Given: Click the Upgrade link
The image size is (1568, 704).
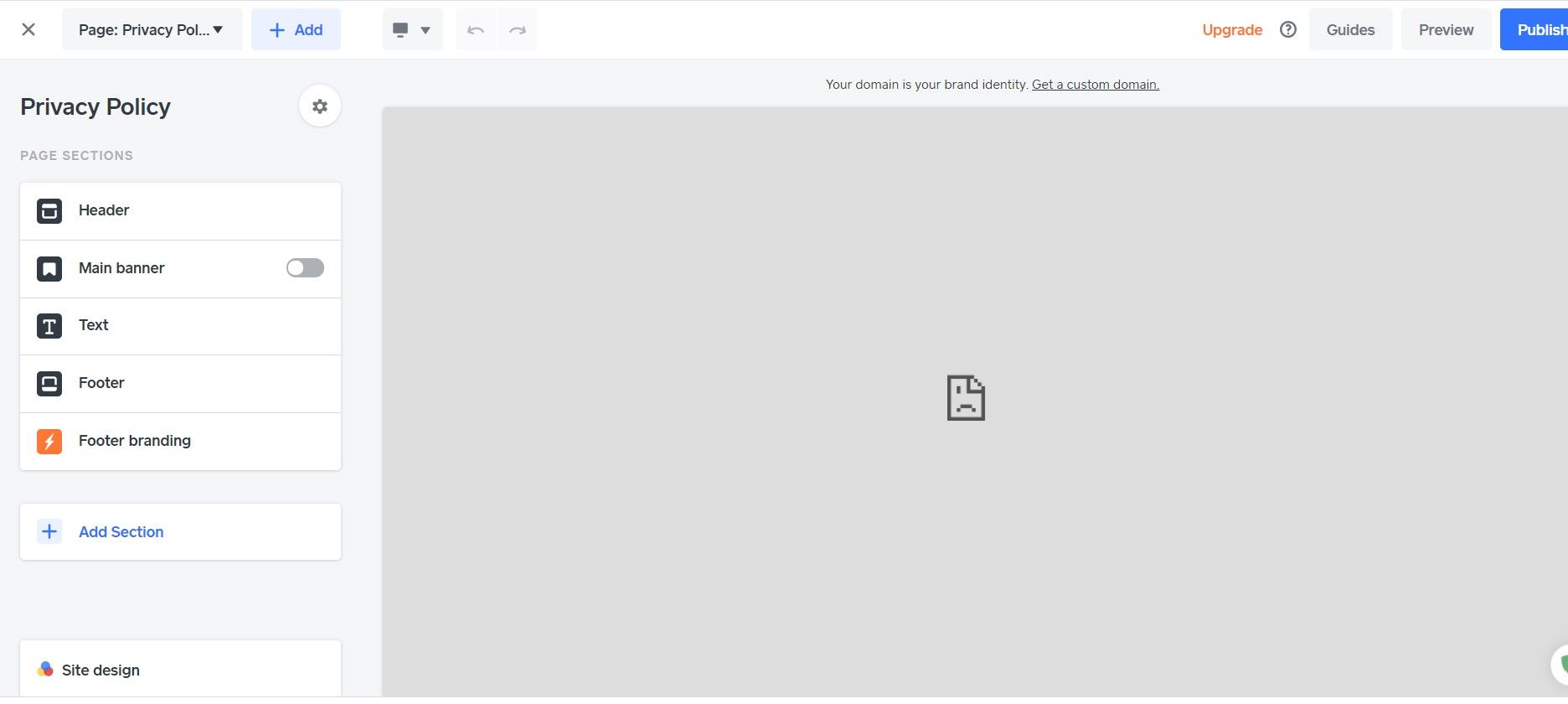Looking at the screenshot, I should (x=1232, y=29).
